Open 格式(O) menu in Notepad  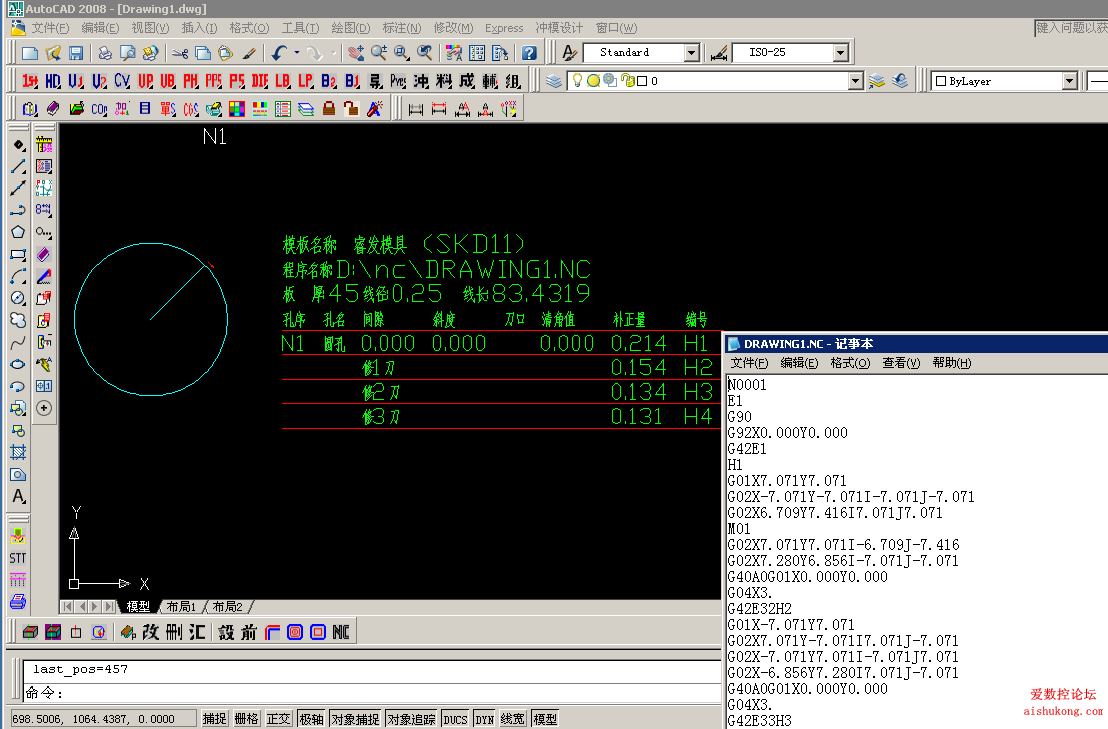(850, 363)
